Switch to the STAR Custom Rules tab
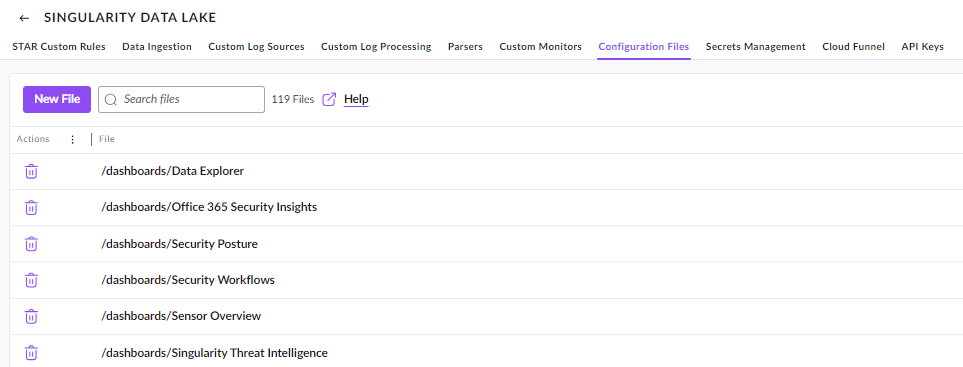 (59, 47)
